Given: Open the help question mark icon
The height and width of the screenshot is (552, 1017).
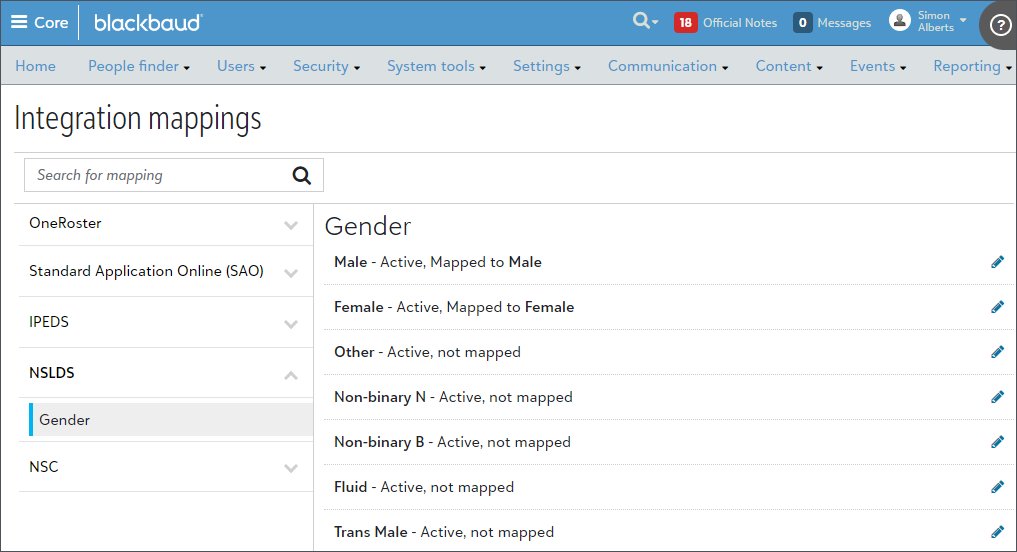Looking at the screenshot, I should tap(1000, 25).
